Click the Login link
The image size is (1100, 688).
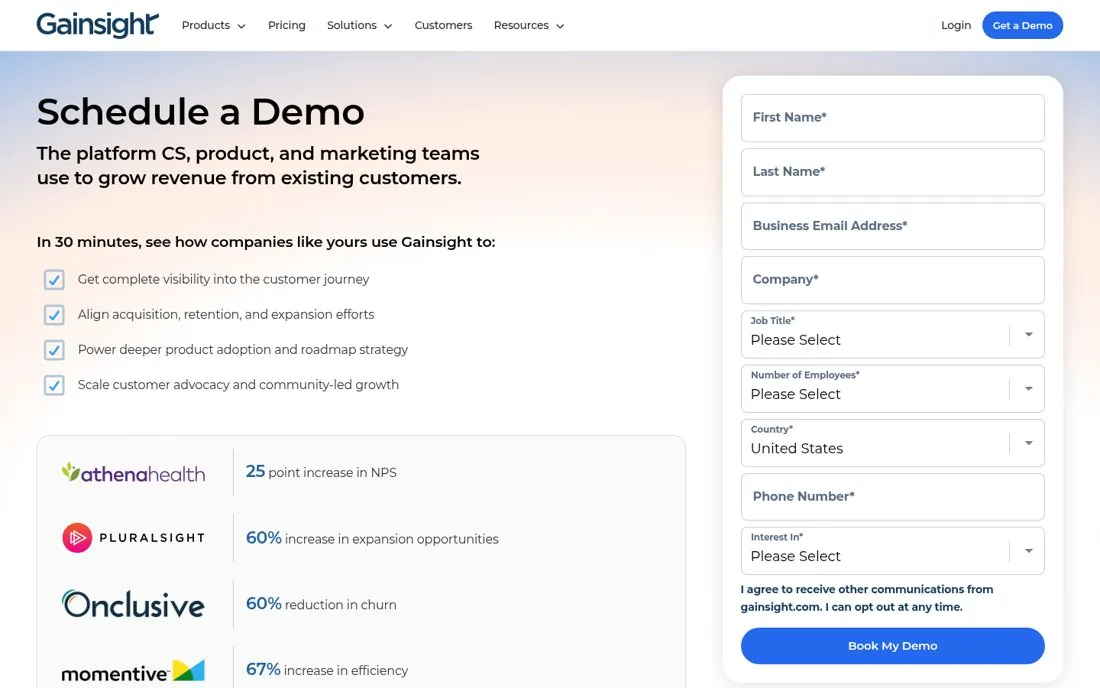click(x=955, y=25)
